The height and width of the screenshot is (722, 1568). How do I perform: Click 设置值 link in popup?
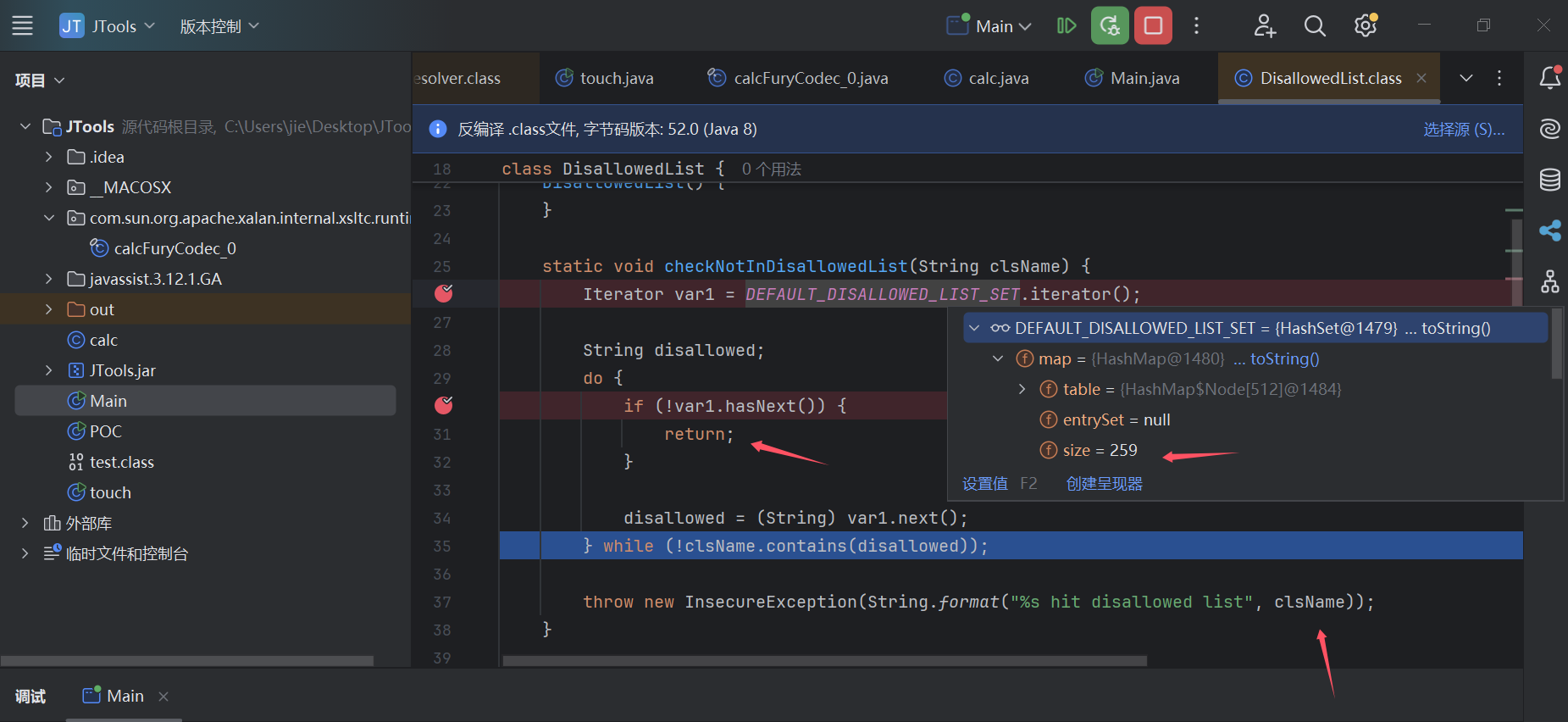pos(984,484)
